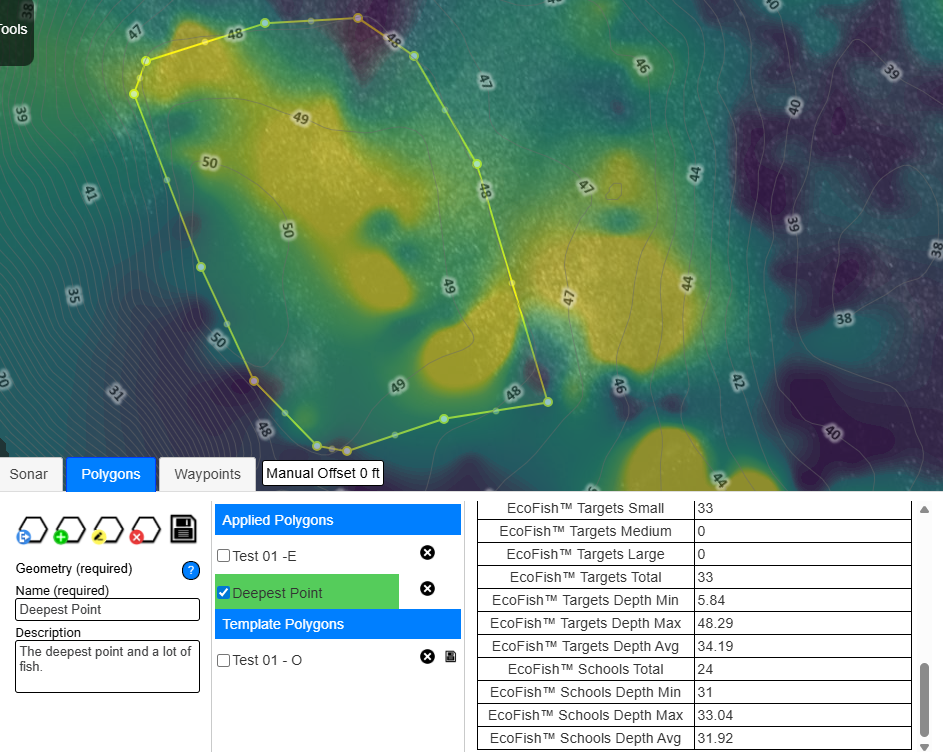This screenshot has width=943, height=752.
Task: Click the add new polygon icon
Action: (x=69, y=530)
